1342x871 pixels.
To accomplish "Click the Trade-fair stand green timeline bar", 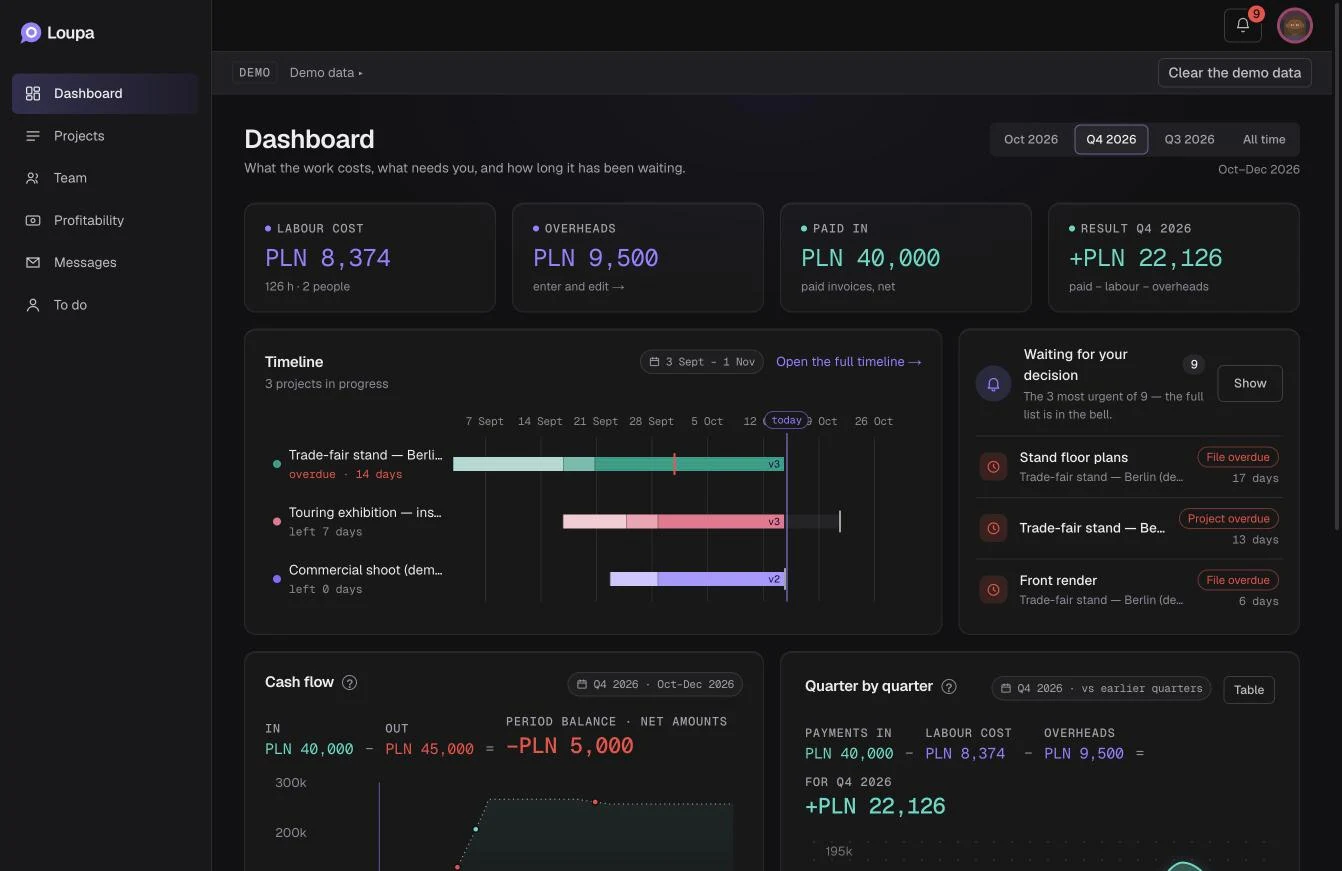I will point(618,464).
